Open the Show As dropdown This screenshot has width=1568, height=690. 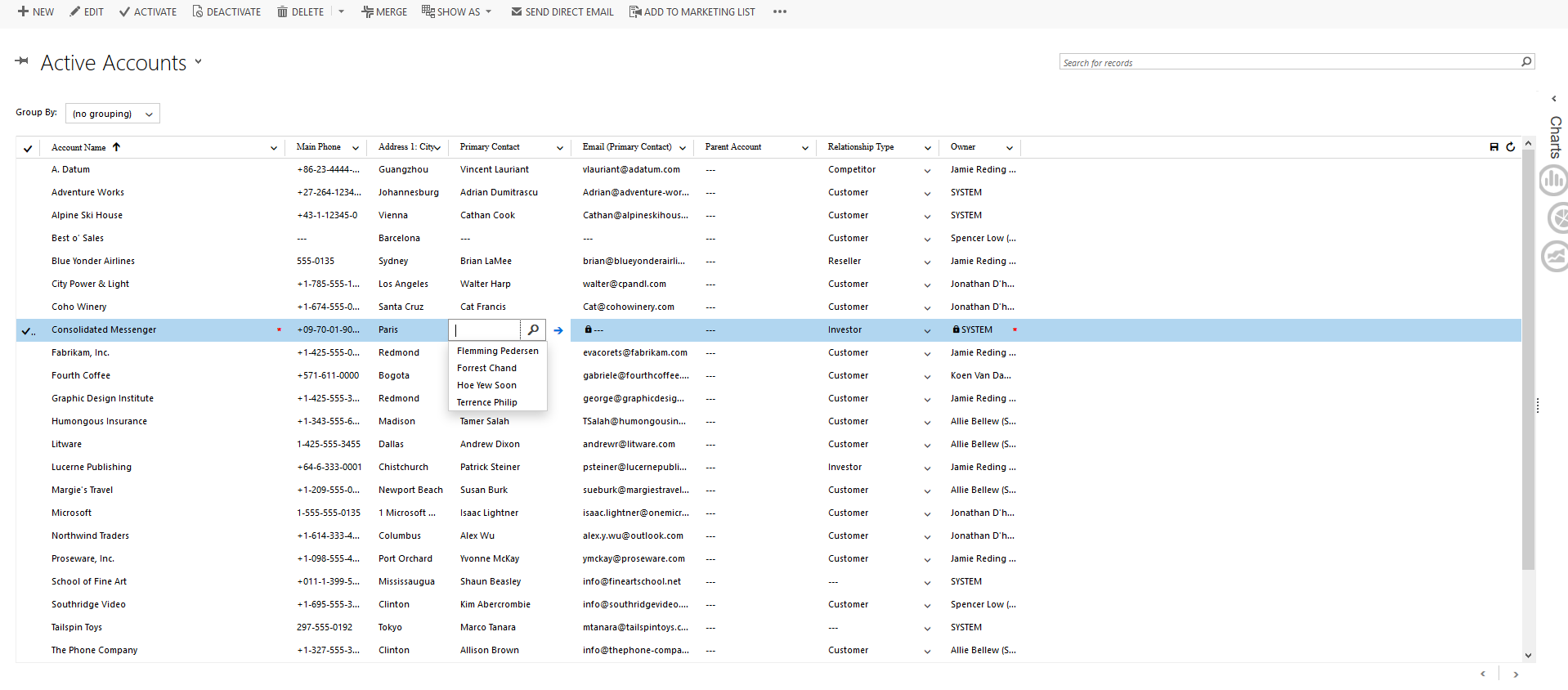pos(457,12)
